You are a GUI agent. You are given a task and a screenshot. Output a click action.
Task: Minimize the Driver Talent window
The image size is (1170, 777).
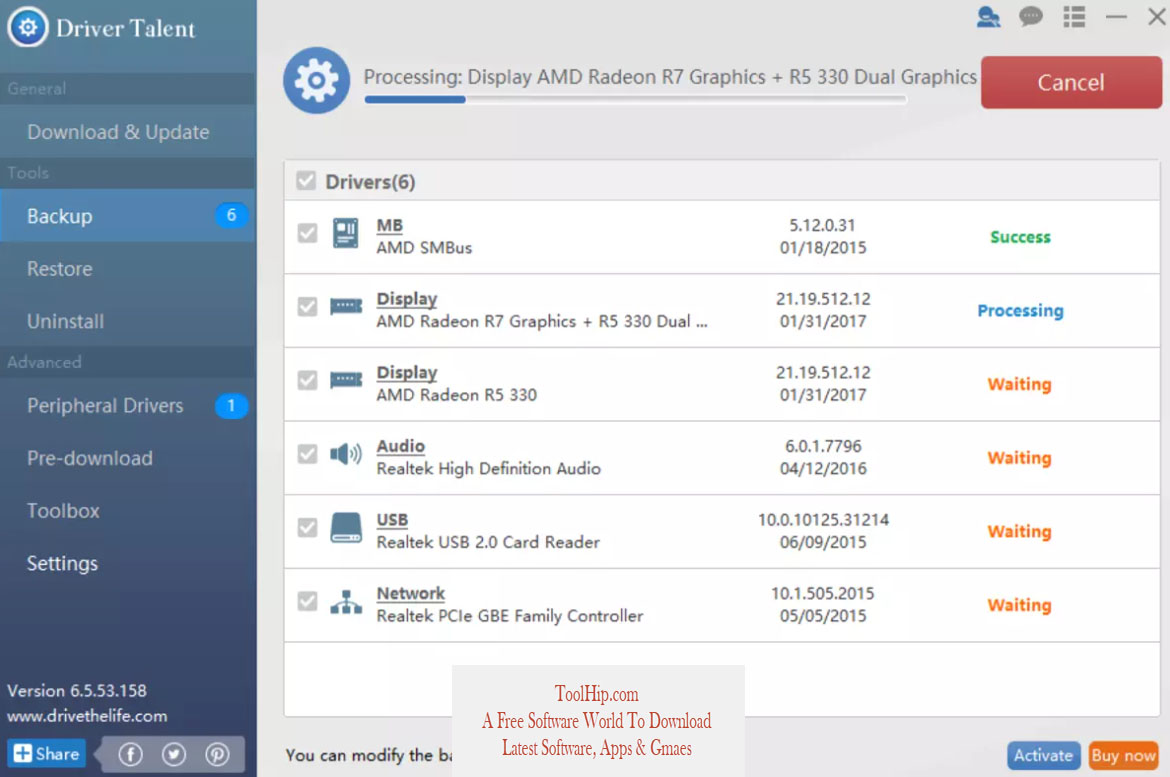tap(1116, 16)
